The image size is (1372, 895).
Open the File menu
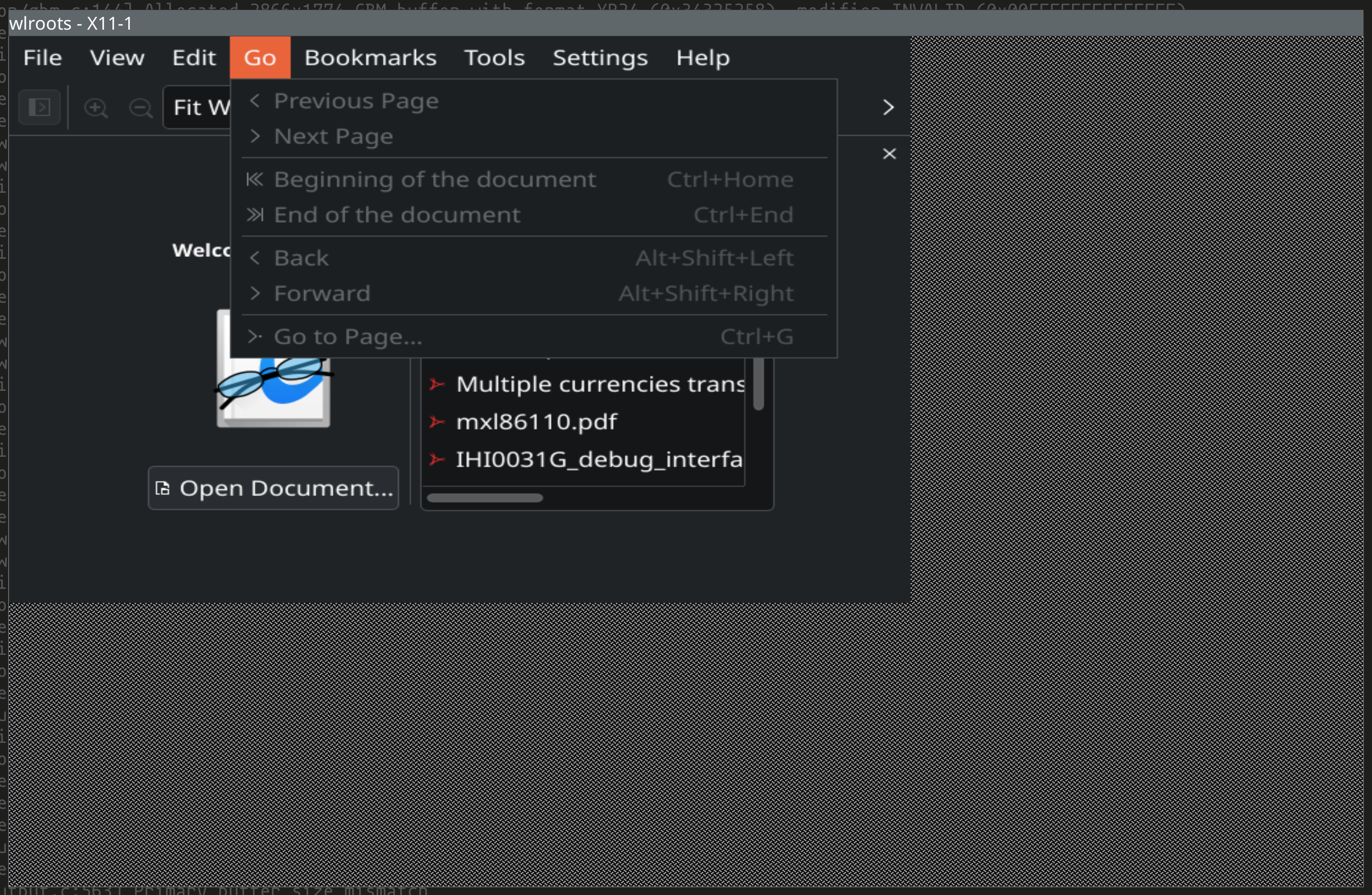[x=43, y=57]
